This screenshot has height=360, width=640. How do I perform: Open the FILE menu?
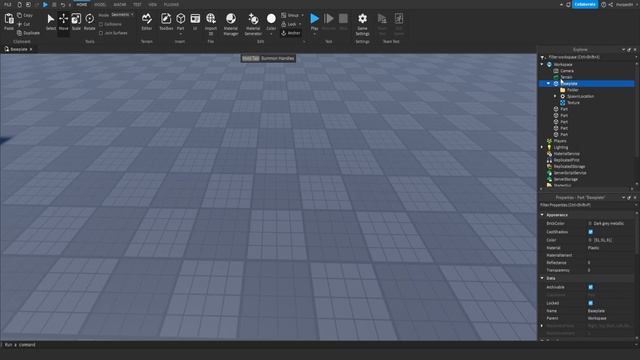(7, 4)
